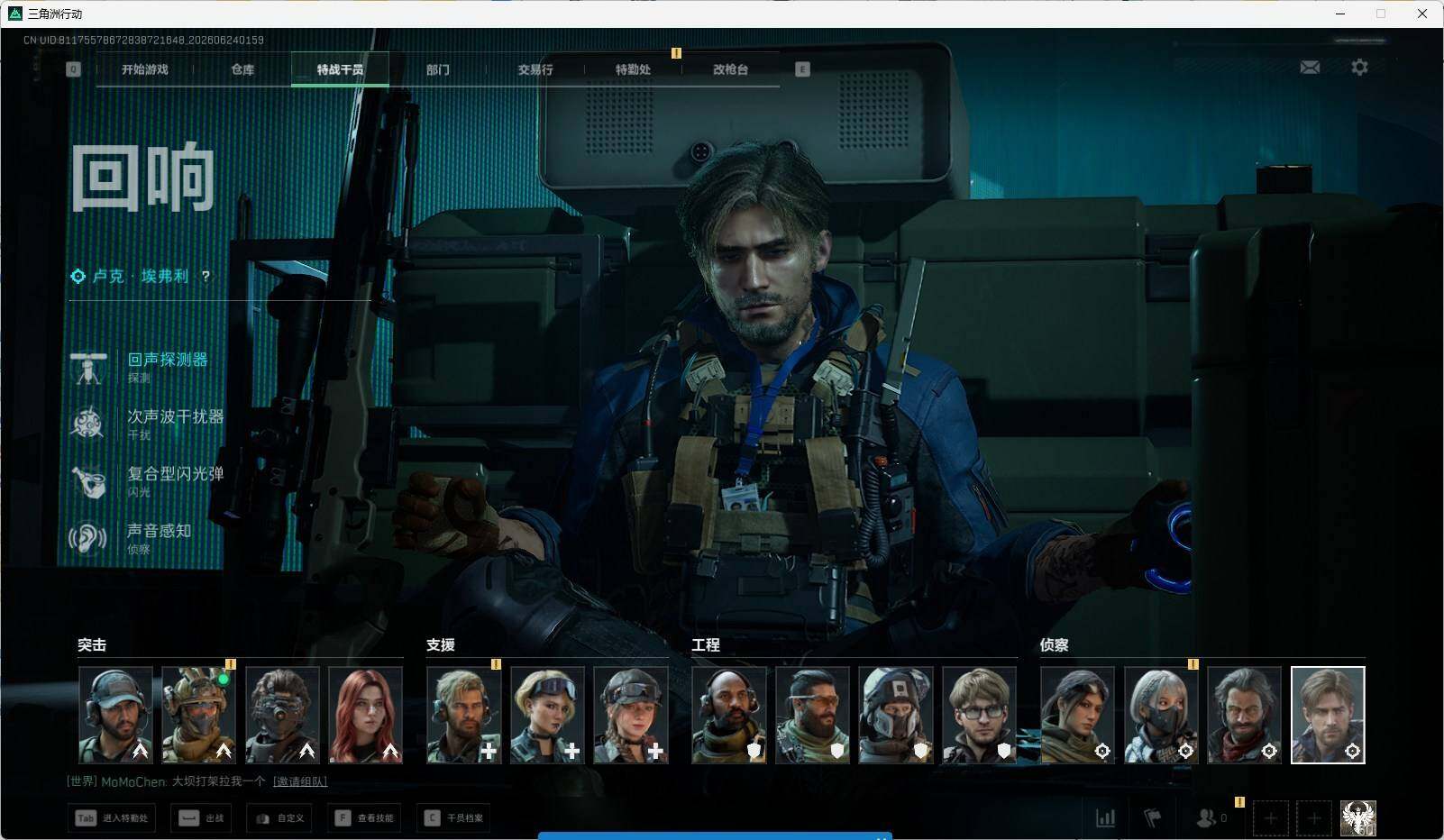Viewport: 1444px width, 840px height.
Task: Select the highlighted 回响 operator portrait
Action: 1328,715
